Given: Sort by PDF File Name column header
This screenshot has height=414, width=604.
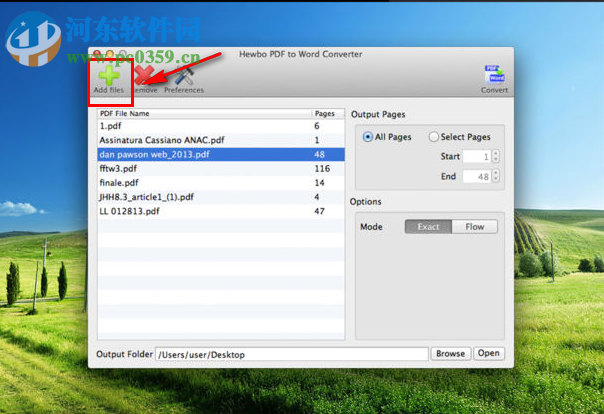Looking at the screenshot, I should tap(204, 114).
